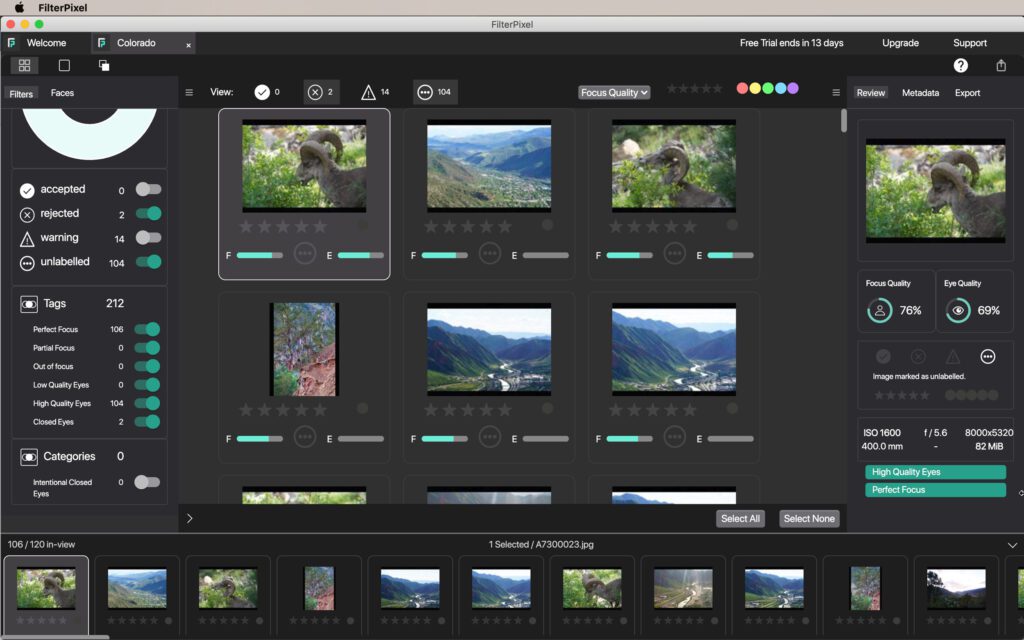
Task: Collapse the bottom filmstrip chevron
Action: (x=1012, y=545)
